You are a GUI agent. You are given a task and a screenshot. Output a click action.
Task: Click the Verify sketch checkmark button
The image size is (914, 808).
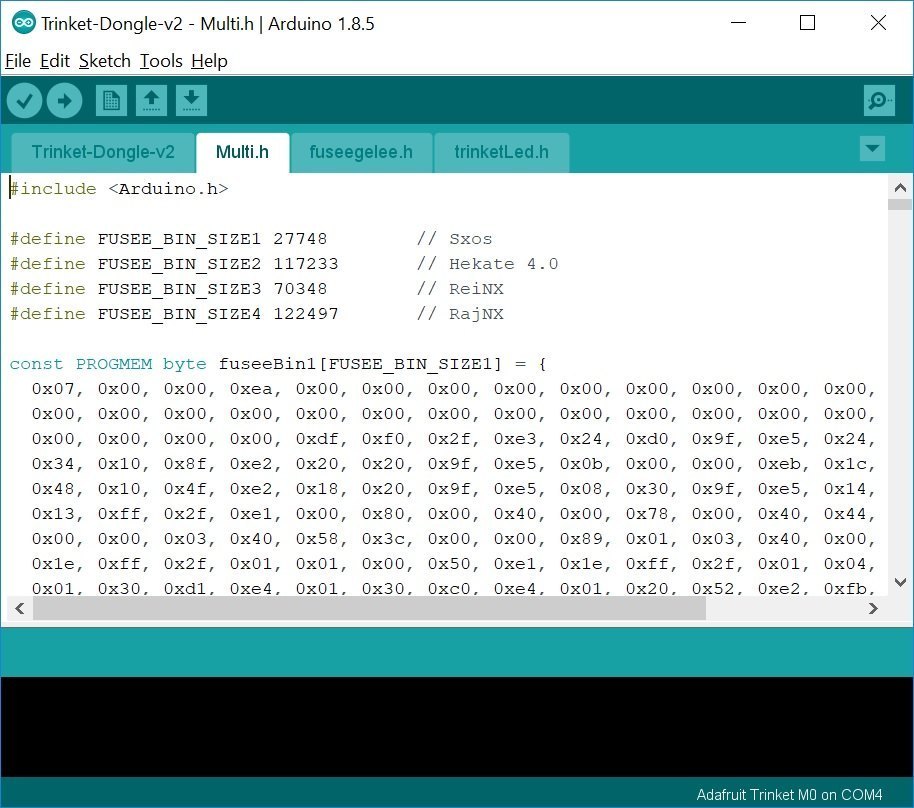pos(24,100)
